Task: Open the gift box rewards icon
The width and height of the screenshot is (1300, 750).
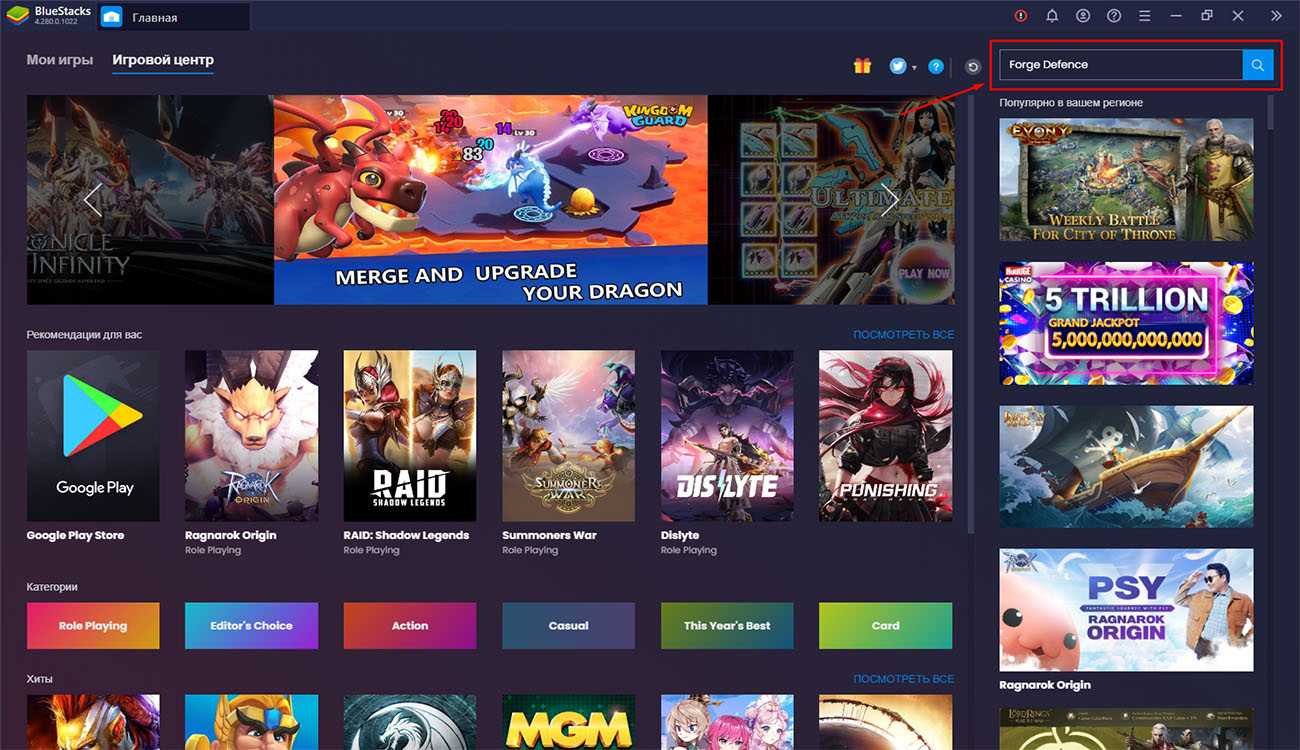Action: (x=862, y=66)
